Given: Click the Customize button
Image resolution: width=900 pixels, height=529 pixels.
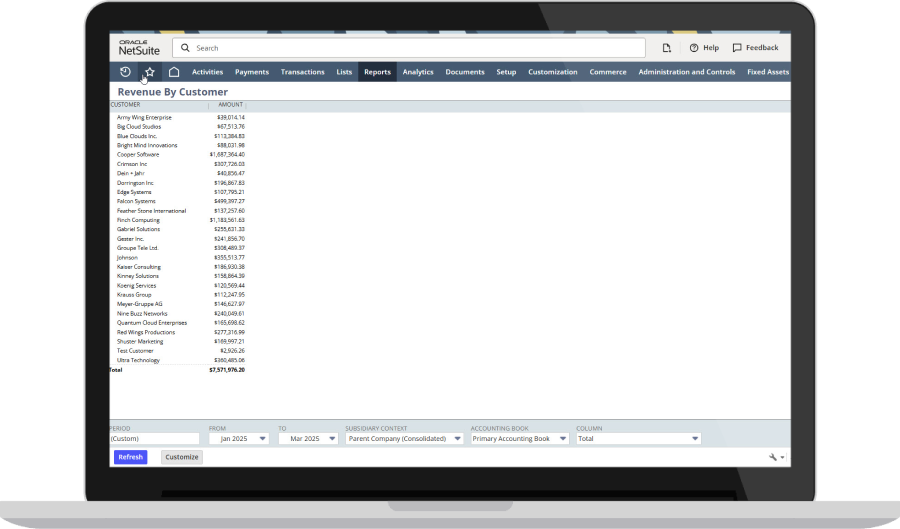Looking at the screenshot, I should (182, 457).
